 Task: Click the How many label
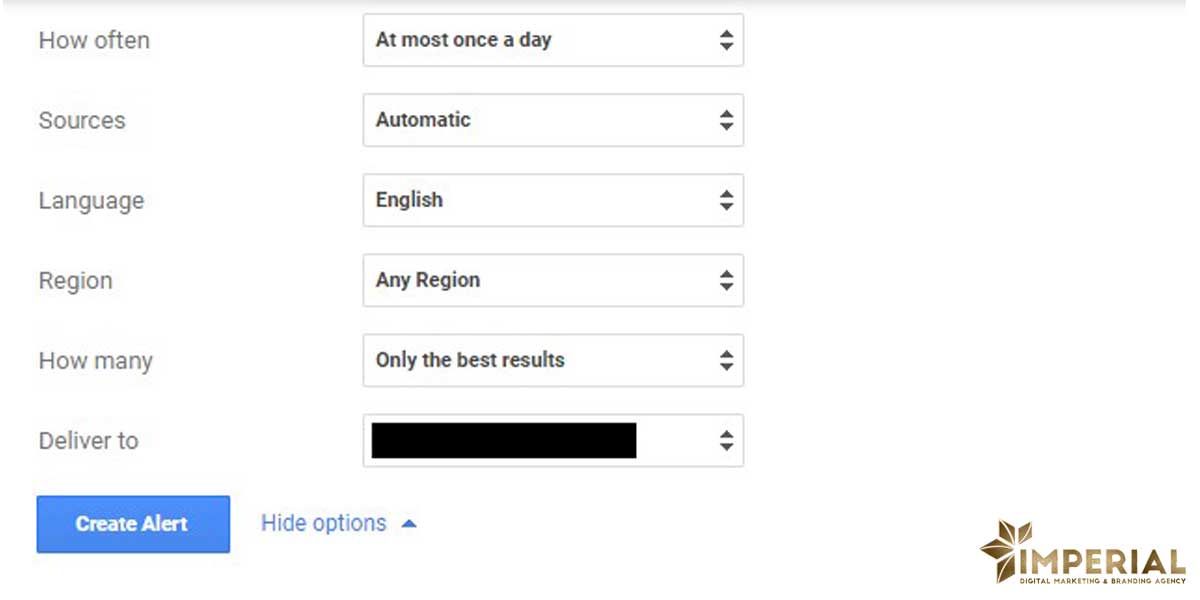point(95,361)
